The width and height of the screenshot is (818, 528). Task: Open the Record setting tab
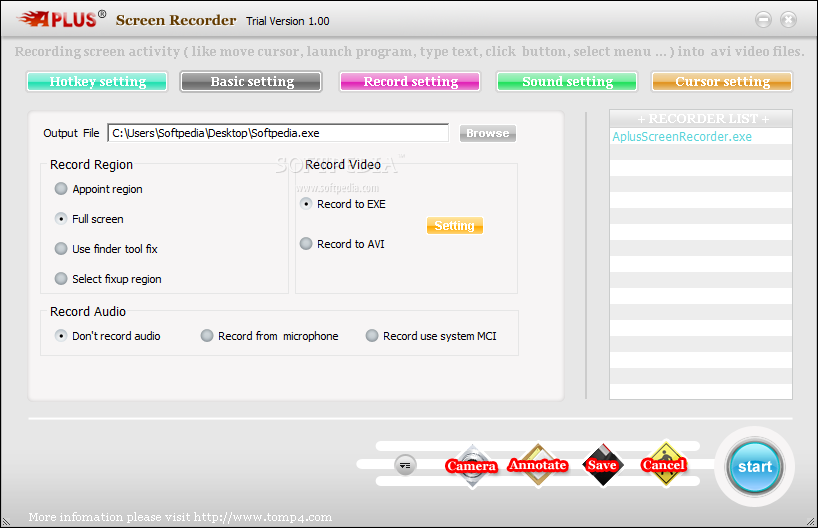pyautogui.click(x=410, y=81)
